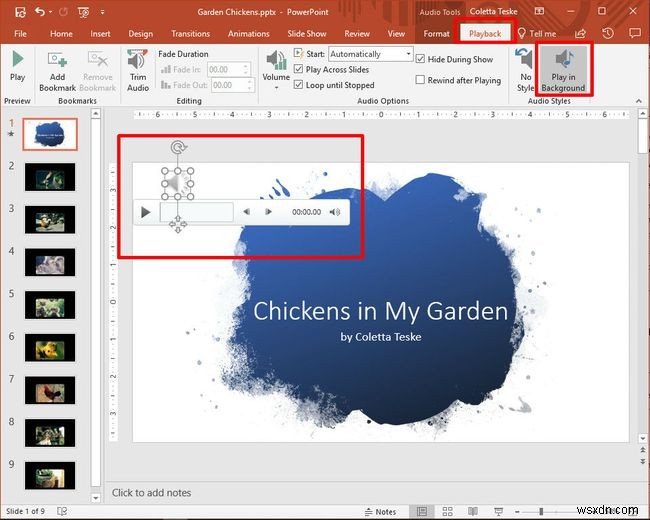The width and height of the screenshot is (650, 520).
Task: Collapse the ribbon with the chevron
Action: point(638,101)
